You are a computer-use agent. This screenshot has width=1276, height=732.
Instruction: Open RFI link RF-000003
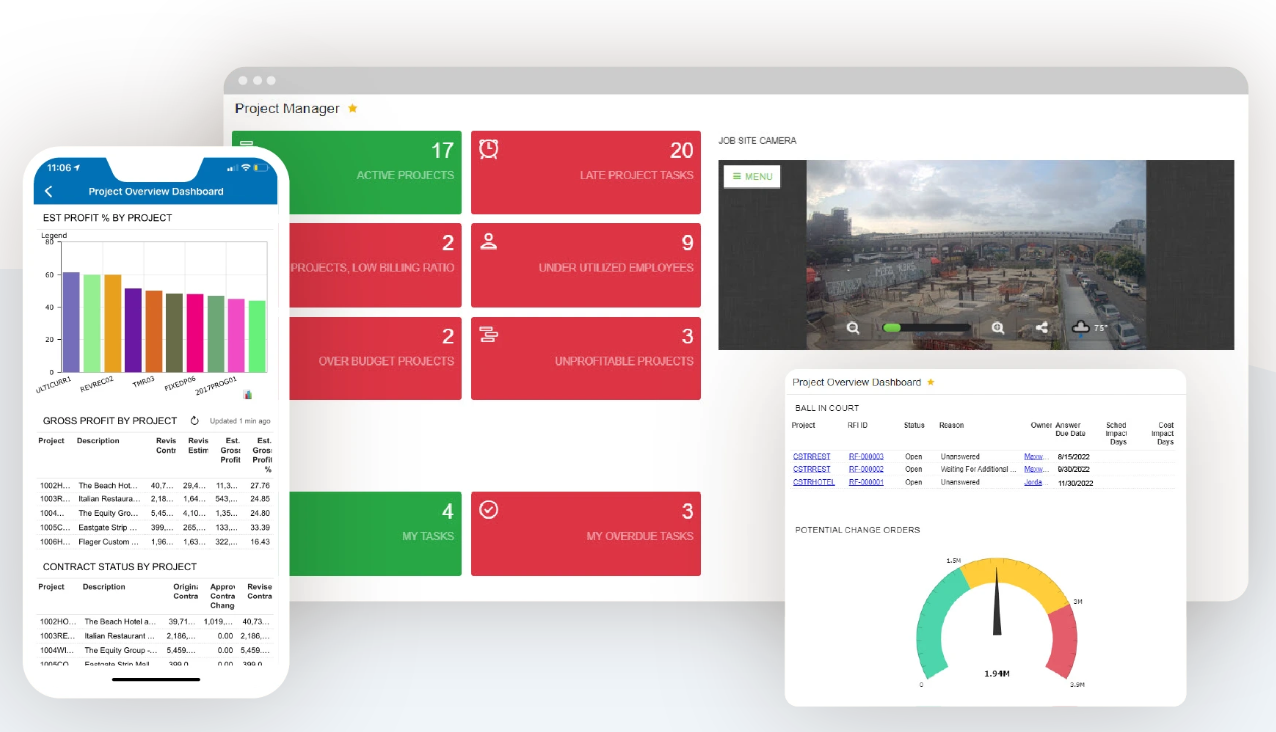click(866, 456)
